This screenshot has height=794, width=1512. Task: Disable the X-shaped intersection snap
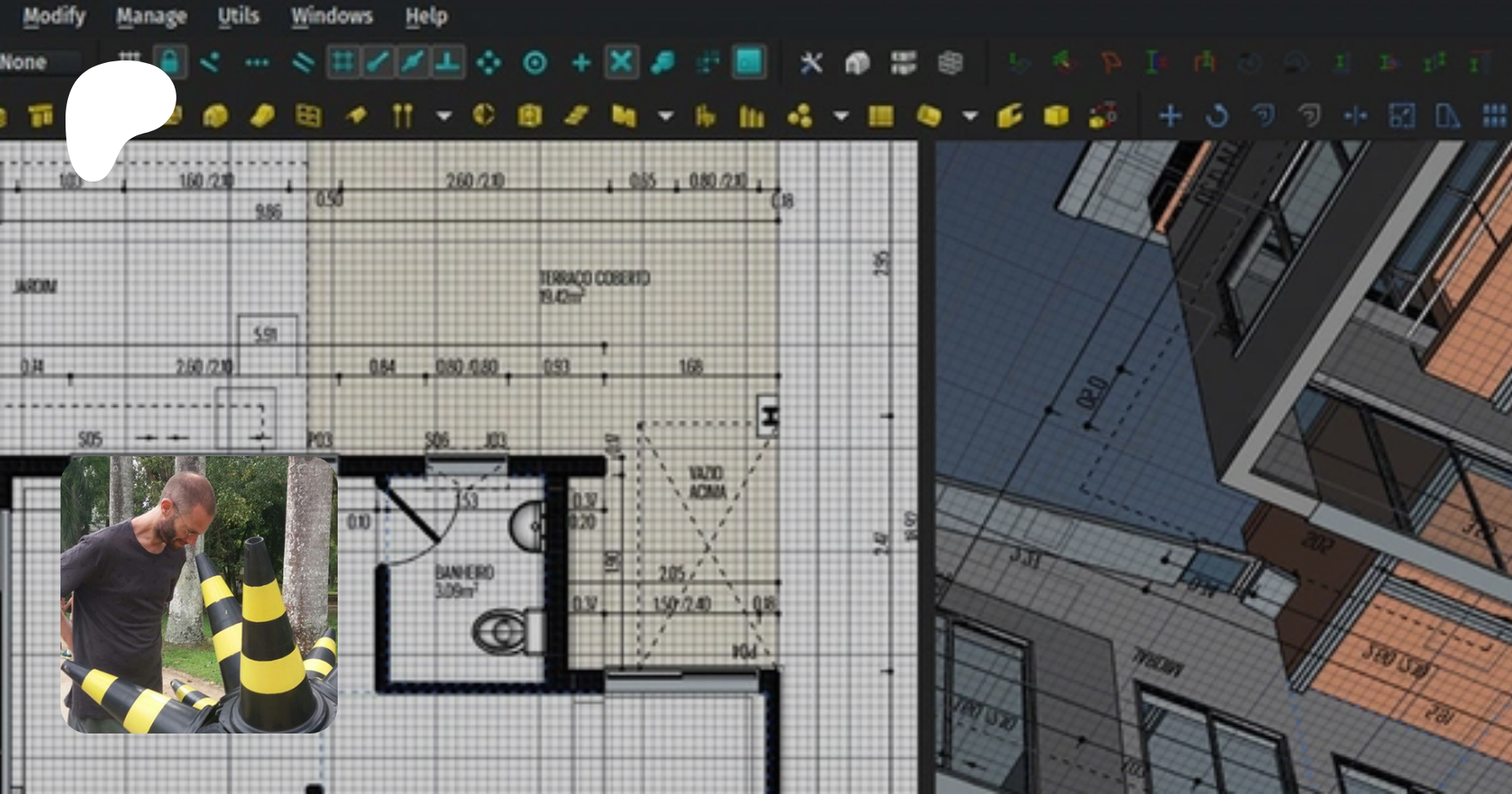(621, 62)
